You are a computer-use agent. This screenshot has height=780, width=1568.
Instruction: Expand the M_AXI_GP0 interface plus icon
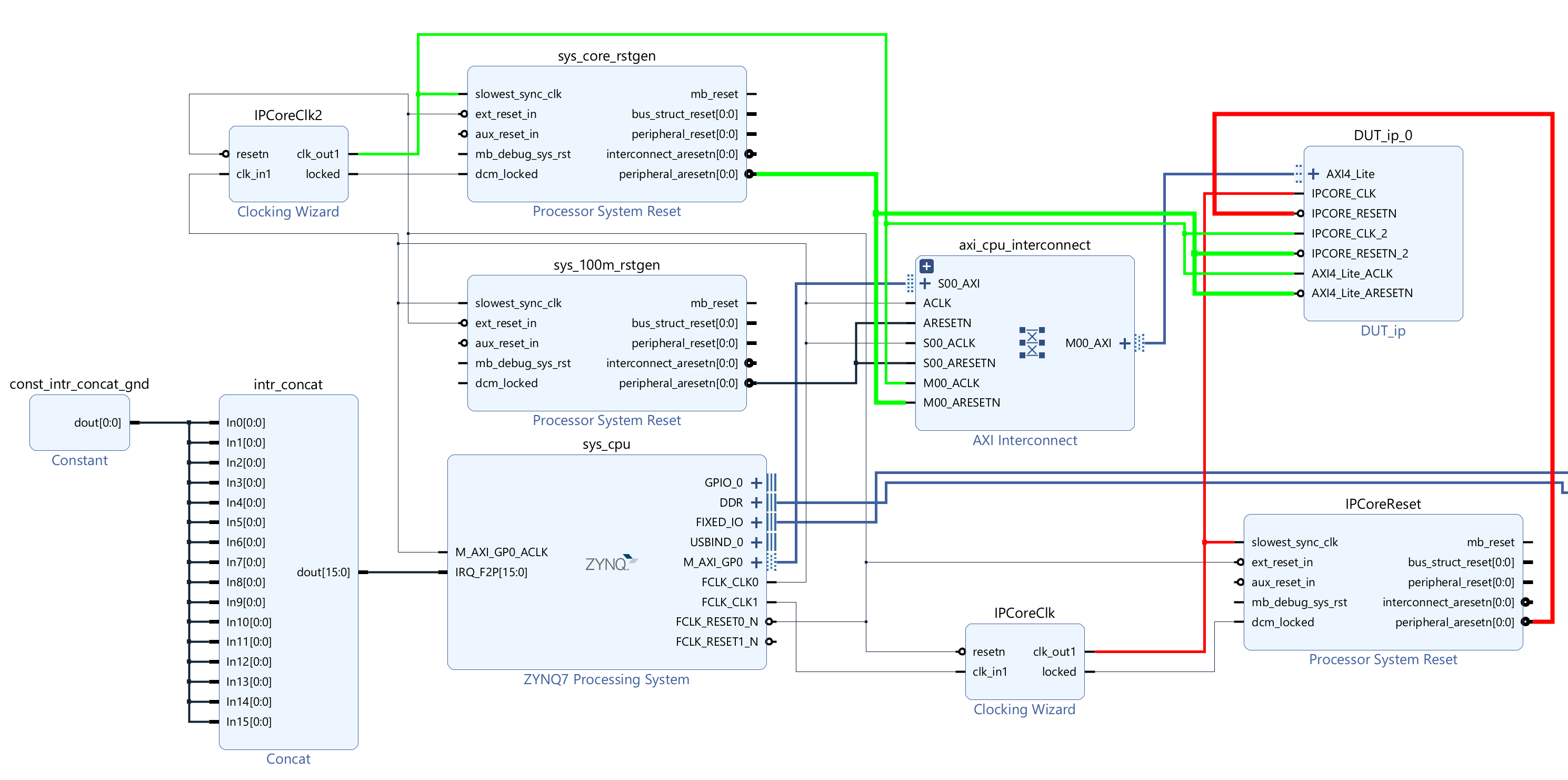pos(756,562)
